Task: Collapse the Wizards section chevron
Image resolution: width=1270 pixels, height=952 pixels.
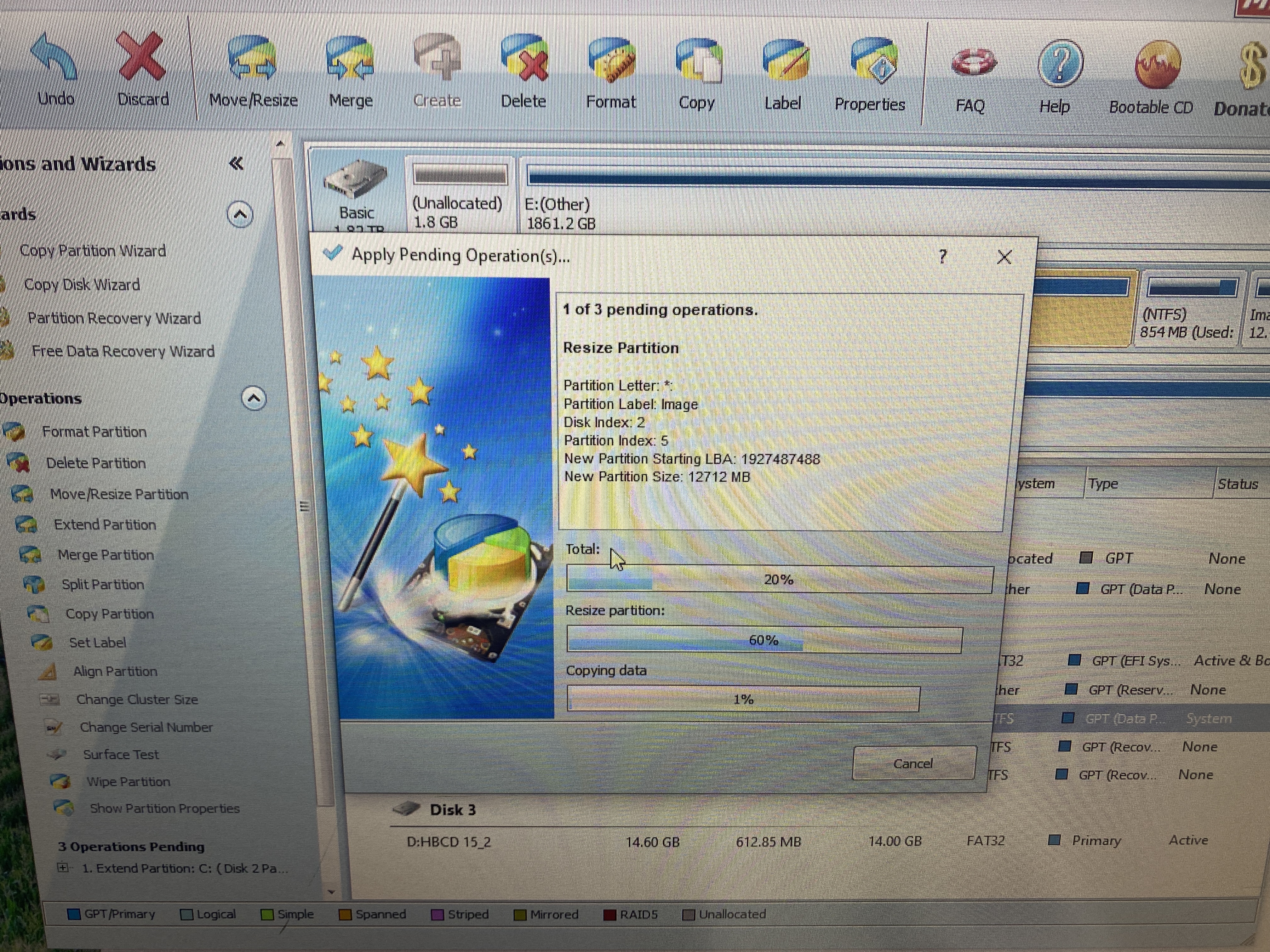Action: (x=240, y=215)
